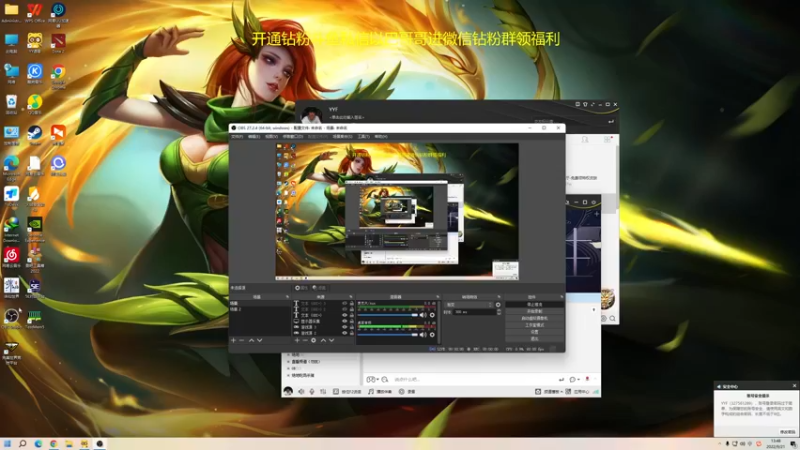The width and height of the screenshot is (800, 450).
Task: Add a new source with the Sources plus button
Action: pos(297,340)
